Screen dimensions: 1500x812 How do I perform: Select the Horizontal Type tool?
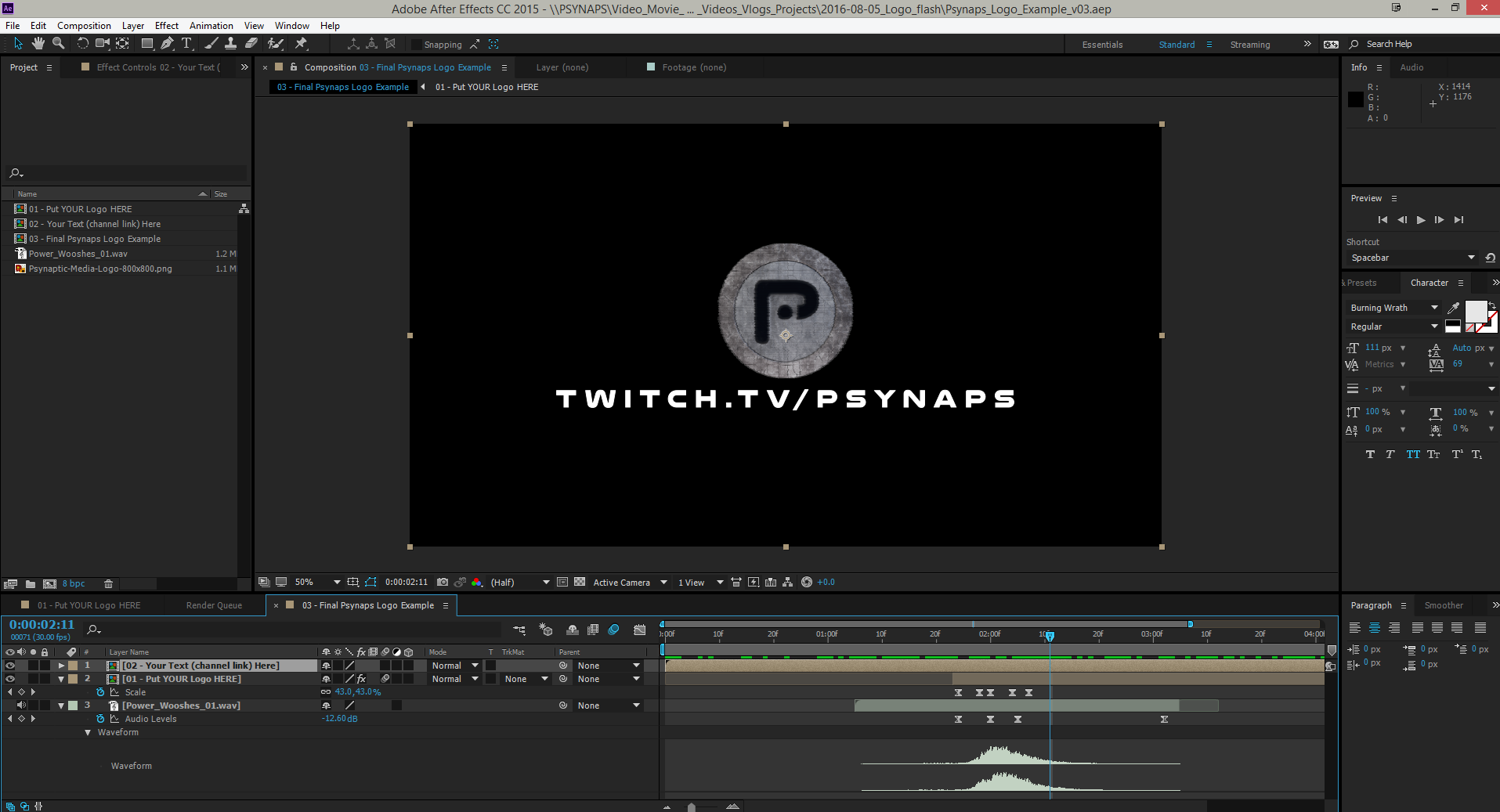pyautogui.click(x=186, y=44)
